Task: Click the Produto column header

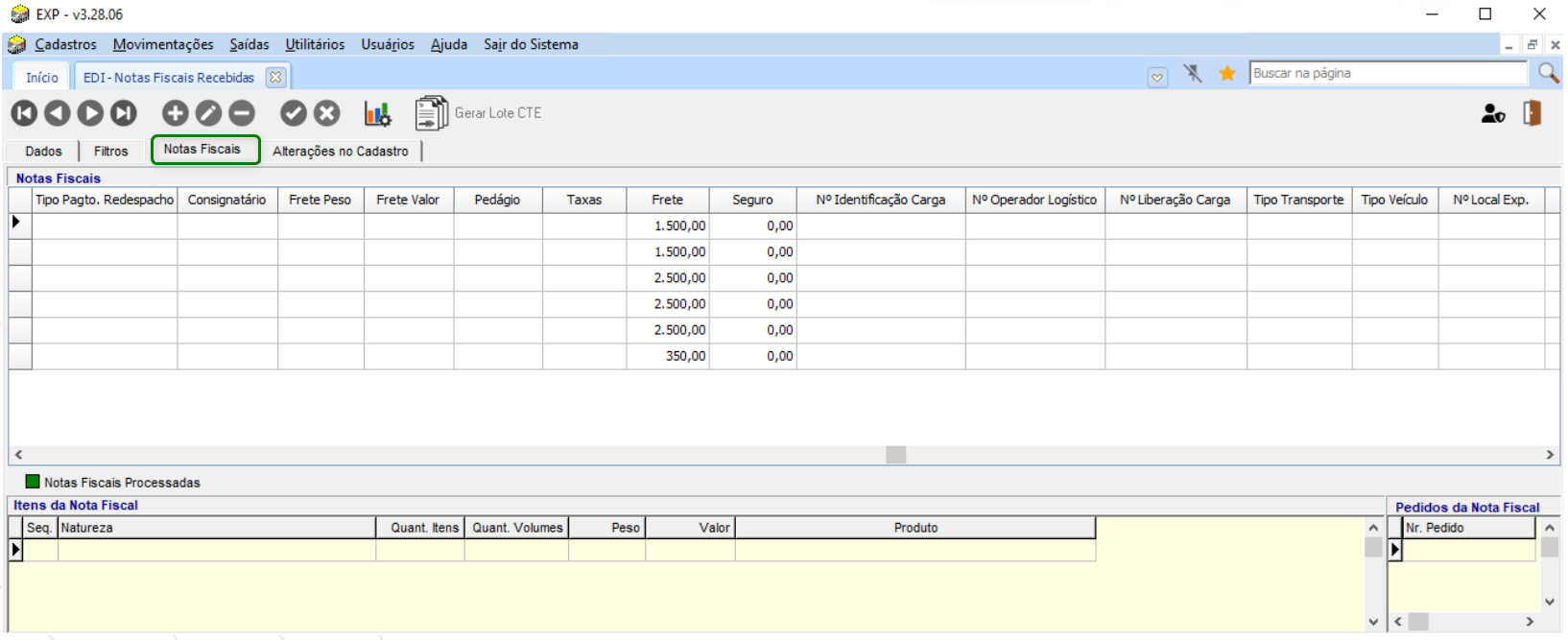Action: [x=915, y=528]
